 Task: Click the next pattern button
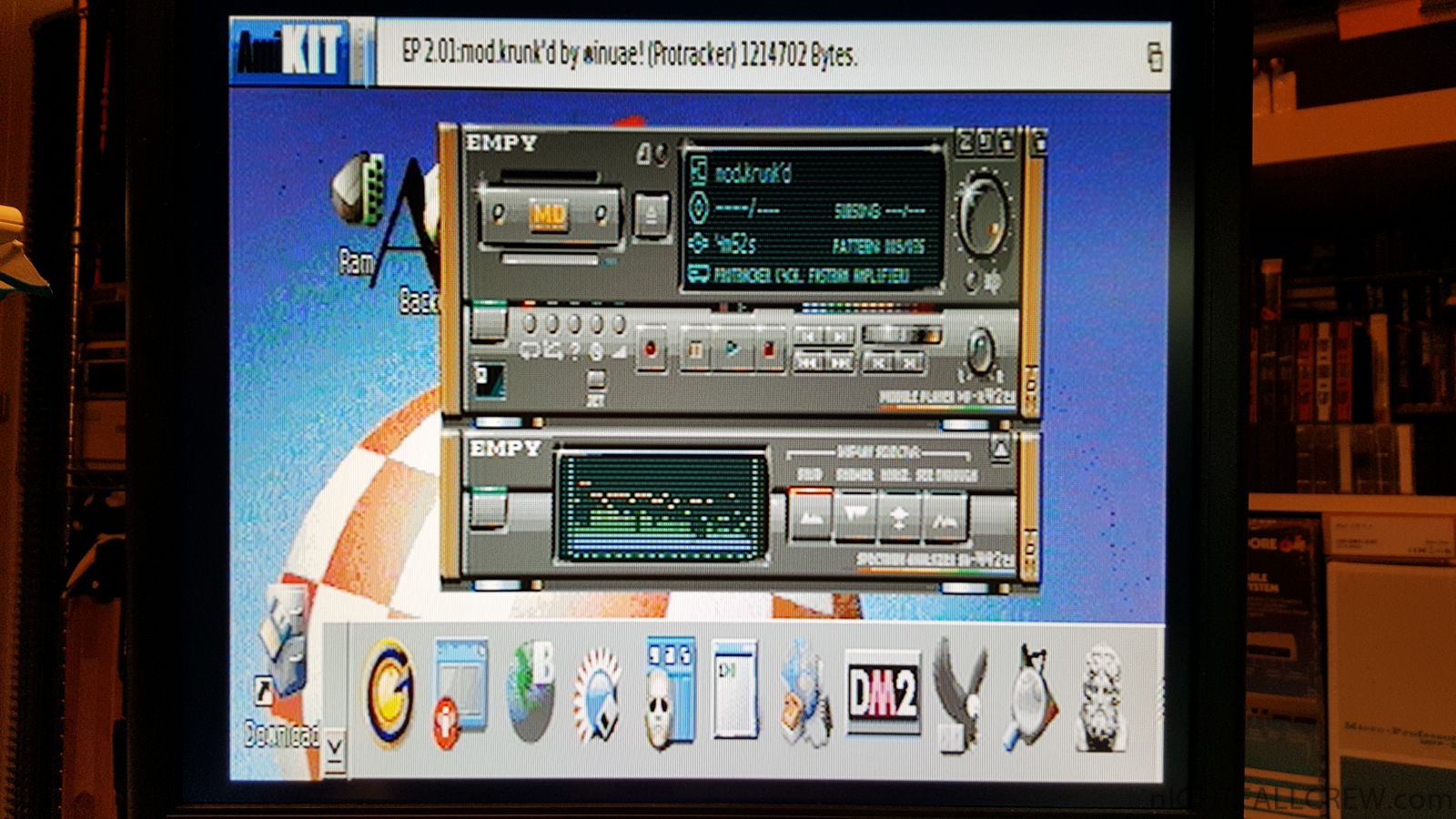click(x=909, y=363)
